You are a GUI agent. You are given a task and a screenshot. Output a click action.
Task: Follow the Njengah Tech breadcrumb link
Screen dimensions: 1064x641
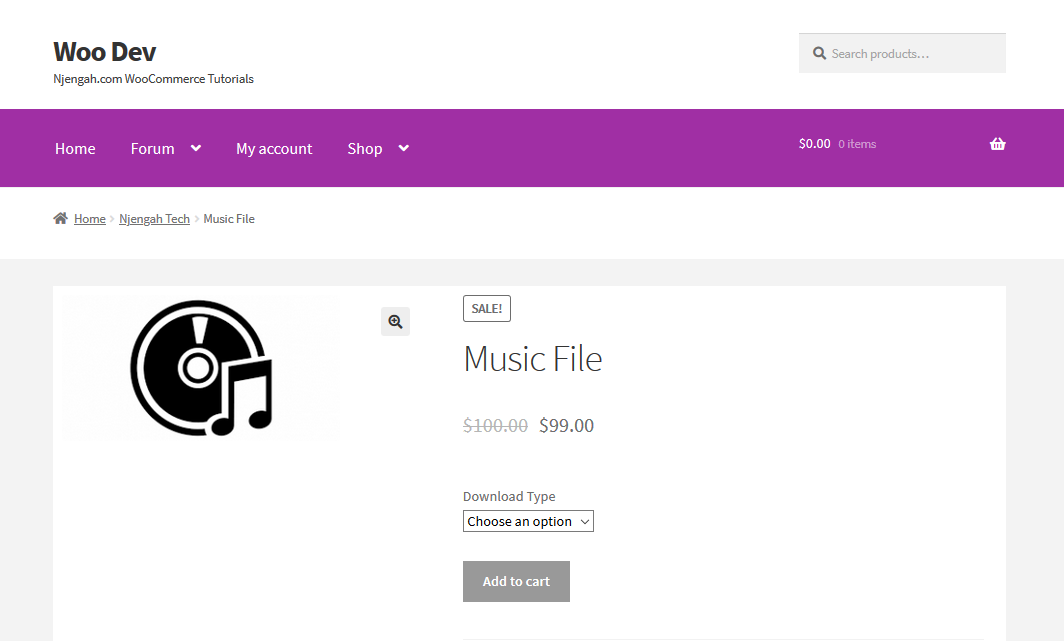tap(154, 218)
